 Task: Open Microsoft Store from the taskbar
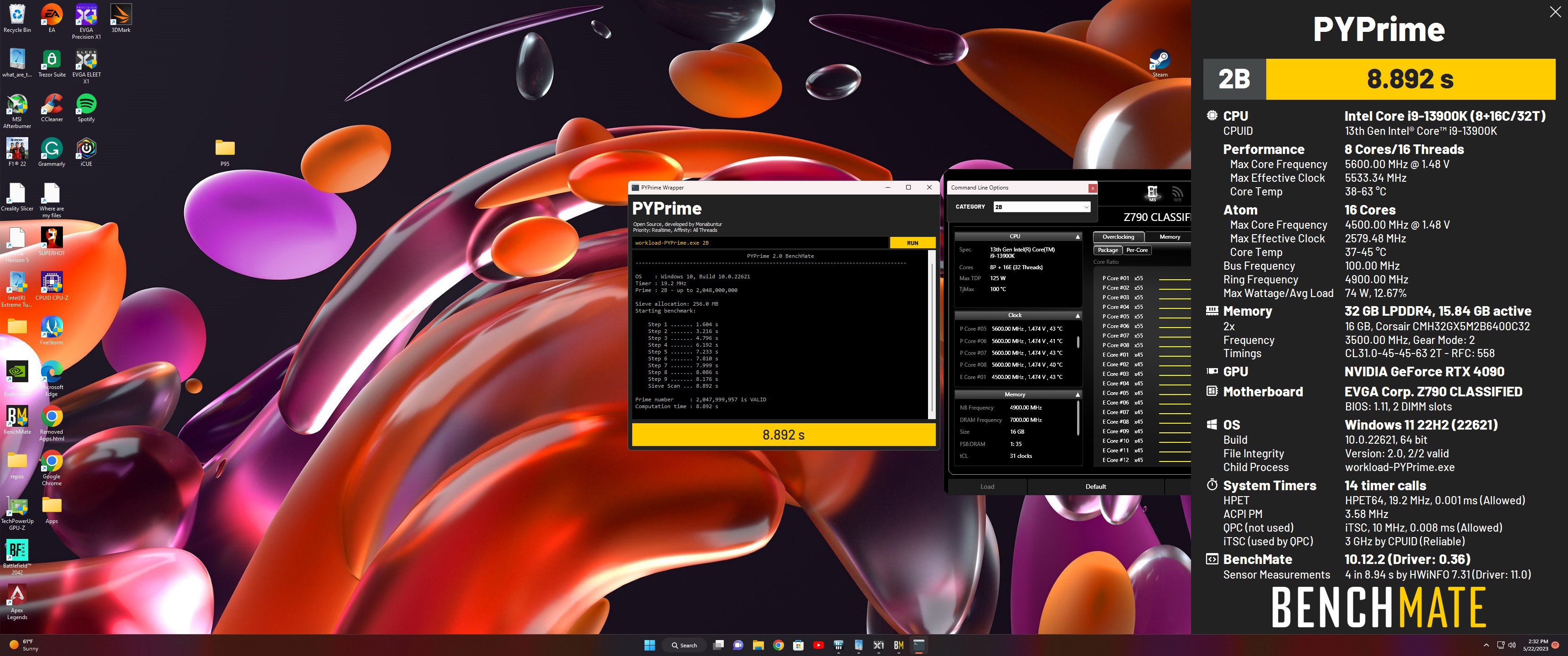798,645
